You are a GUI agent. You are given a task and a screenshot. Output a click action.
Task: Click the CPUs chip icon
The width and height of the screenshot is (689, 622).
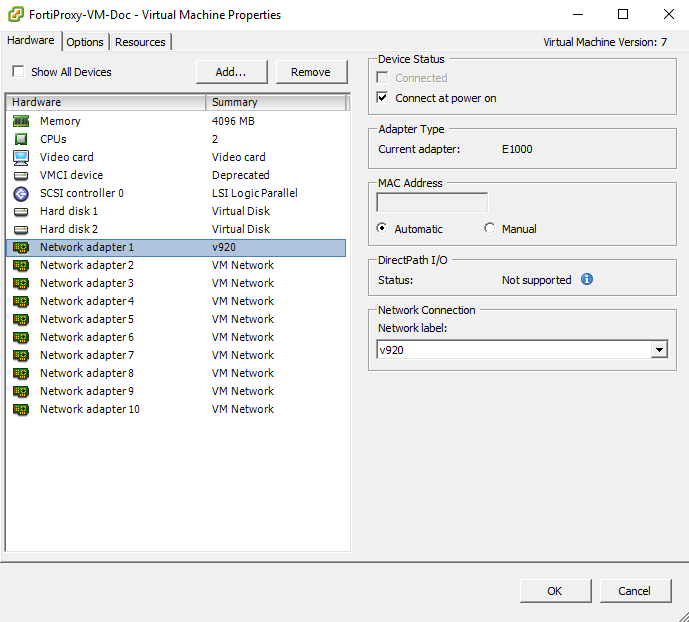pos(21,139)
